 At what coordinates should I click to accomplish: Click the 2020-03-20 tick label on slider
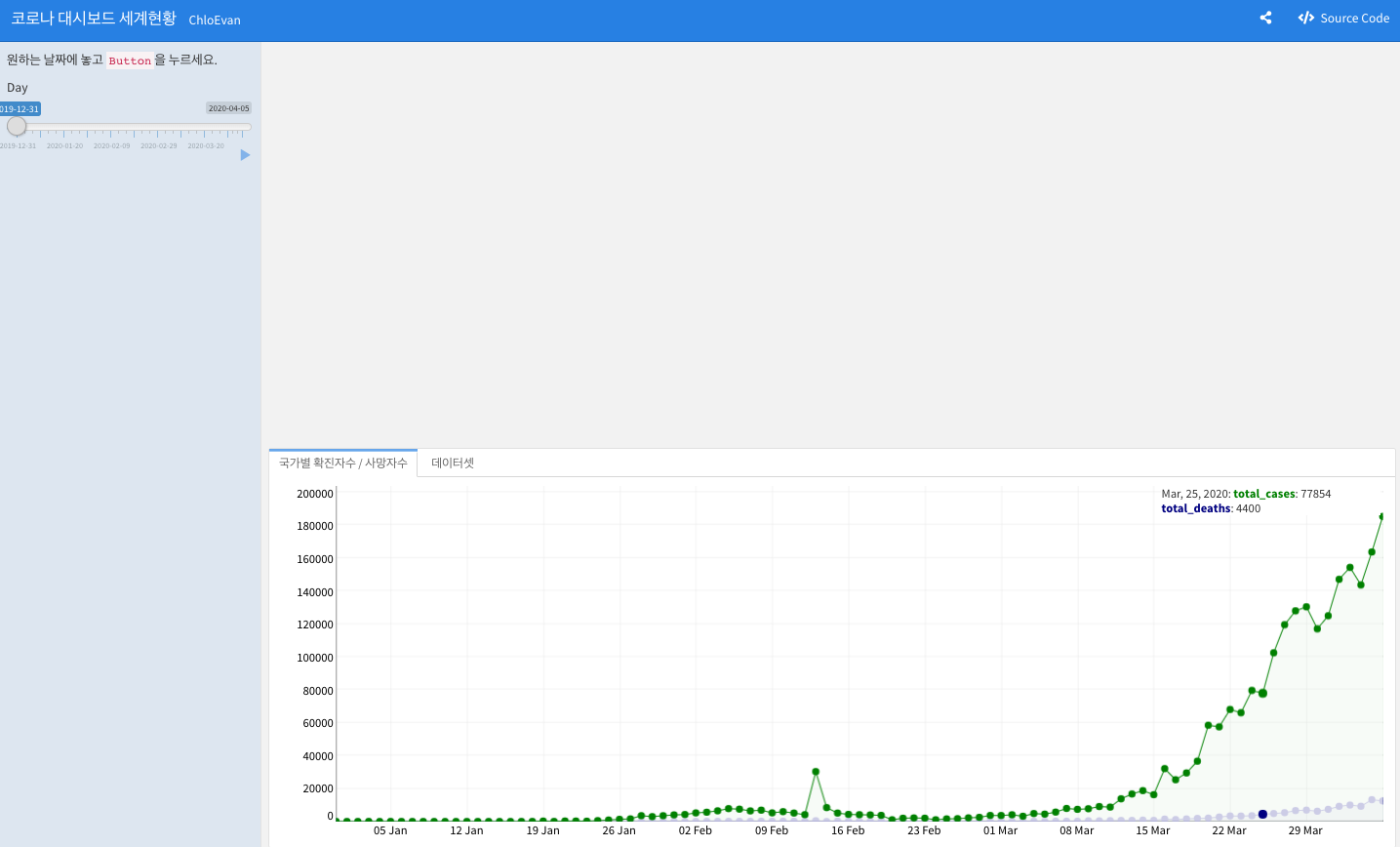coord(206,146)
